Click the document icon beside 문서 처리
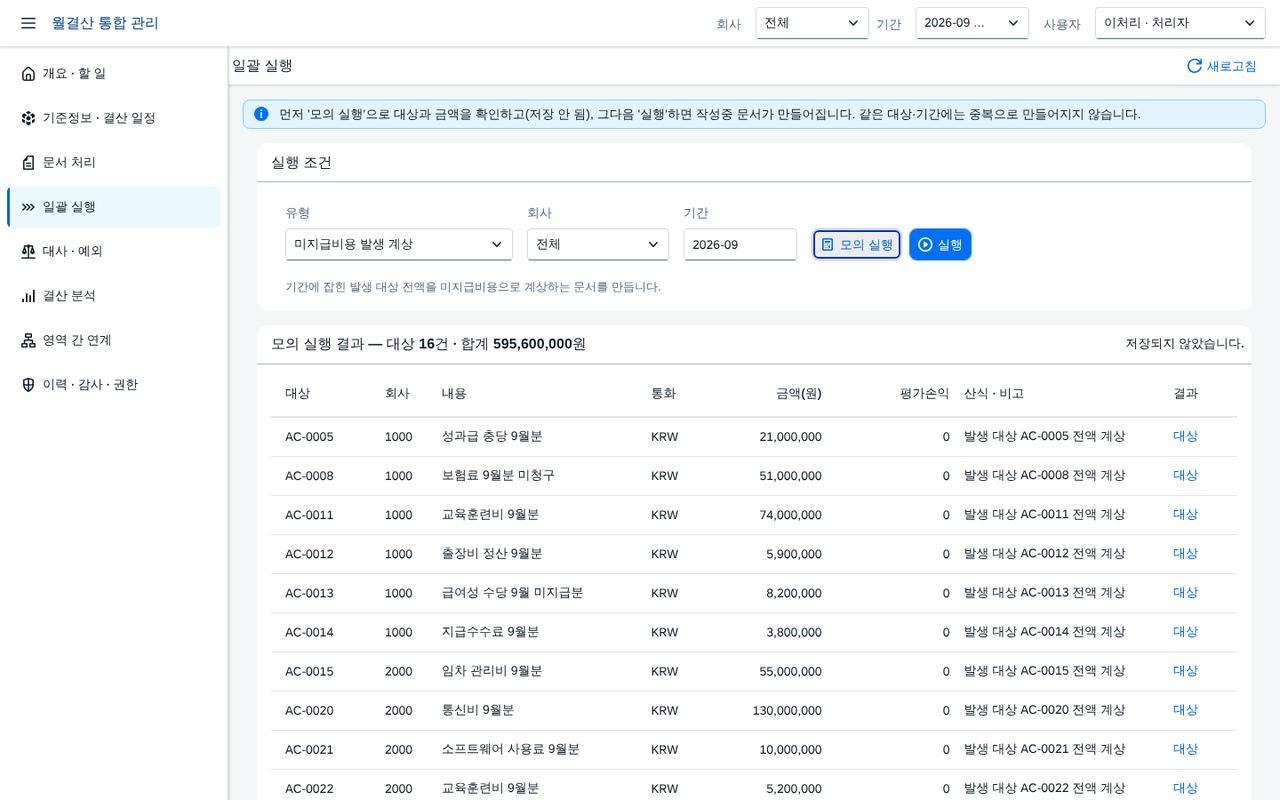Screen dimensions: 1280x800 click(28, 162)
